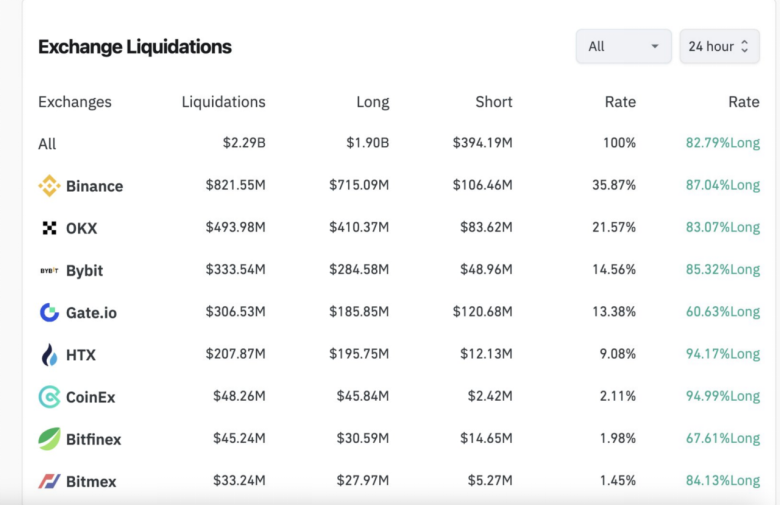
Task: Open the Bitfinex exchange name link
Action: point(93,439)
